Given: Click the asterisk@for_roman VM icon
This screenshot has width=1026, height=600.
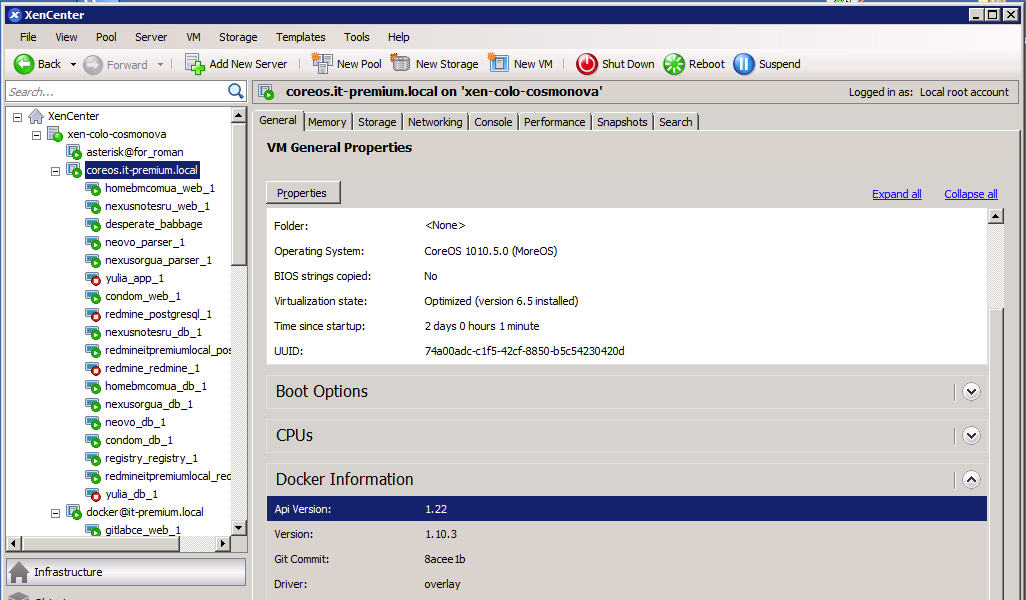Looking at the screenshot, I should tap(74, 152).
